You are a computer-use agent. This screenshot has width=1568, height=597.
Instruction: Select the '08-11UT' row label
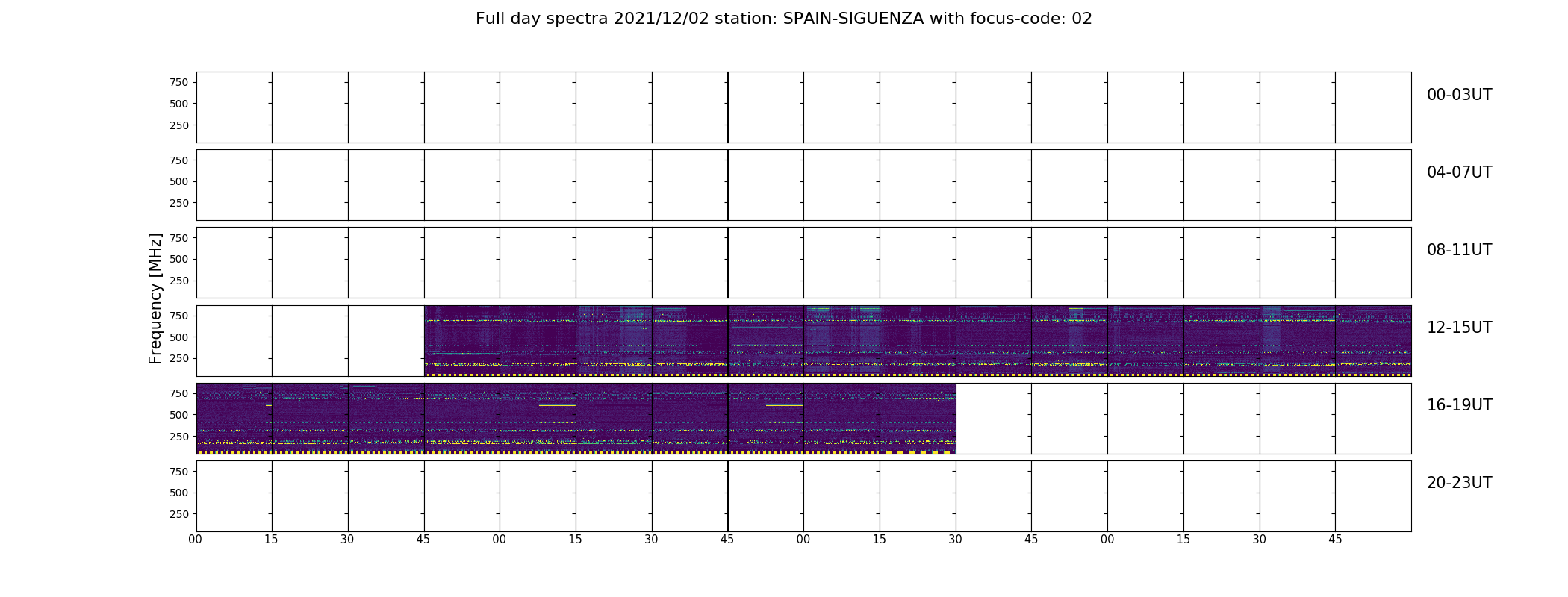pyautogui.click(x=1459, y=250)
